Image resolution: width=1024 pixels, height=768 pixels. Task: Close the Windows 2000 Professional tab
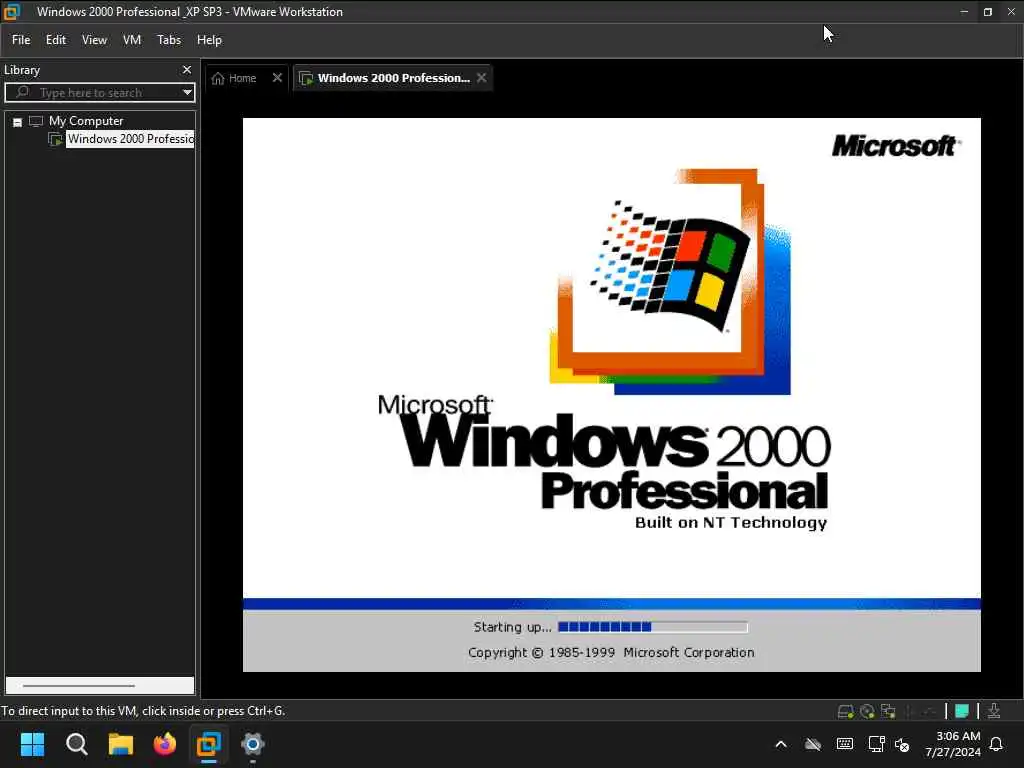481,78
